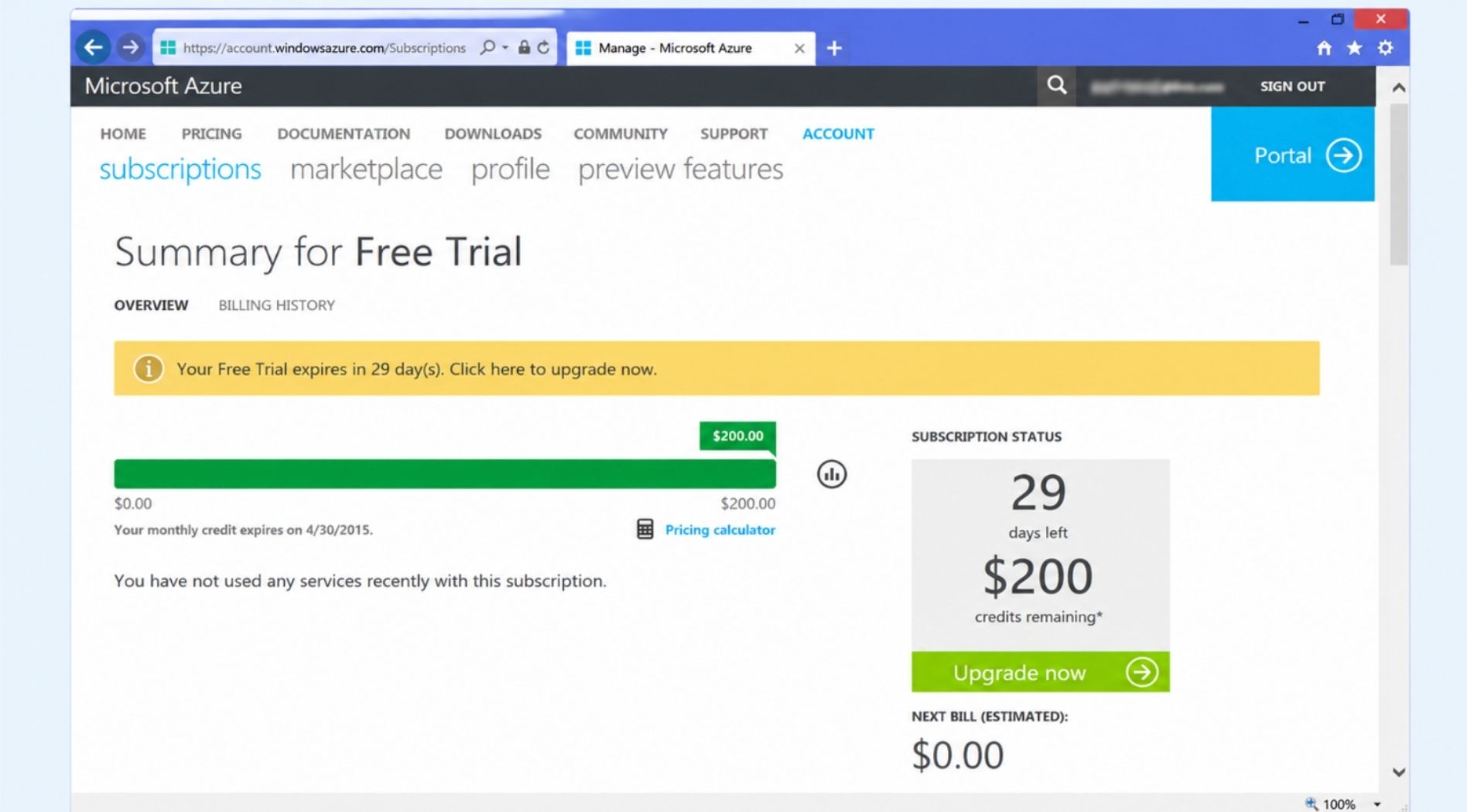Open a new browser tab with plus icon

pyautogui.click(x=834, y=48)
